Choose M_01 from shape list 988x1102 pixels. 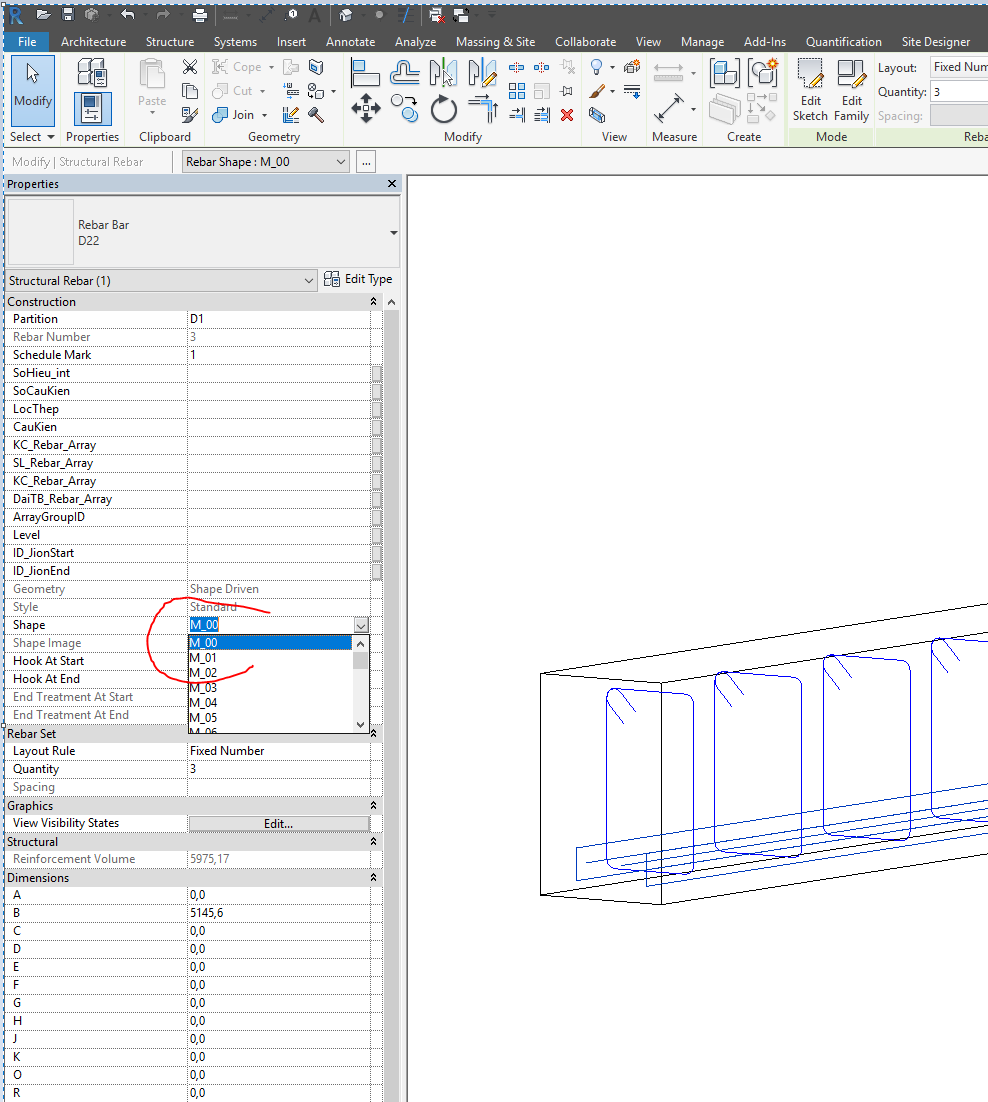271,658
